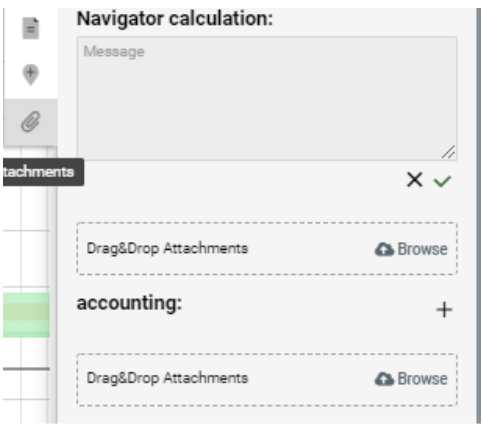
Task: Click the accounting section heading
Action: pos(129,303)
